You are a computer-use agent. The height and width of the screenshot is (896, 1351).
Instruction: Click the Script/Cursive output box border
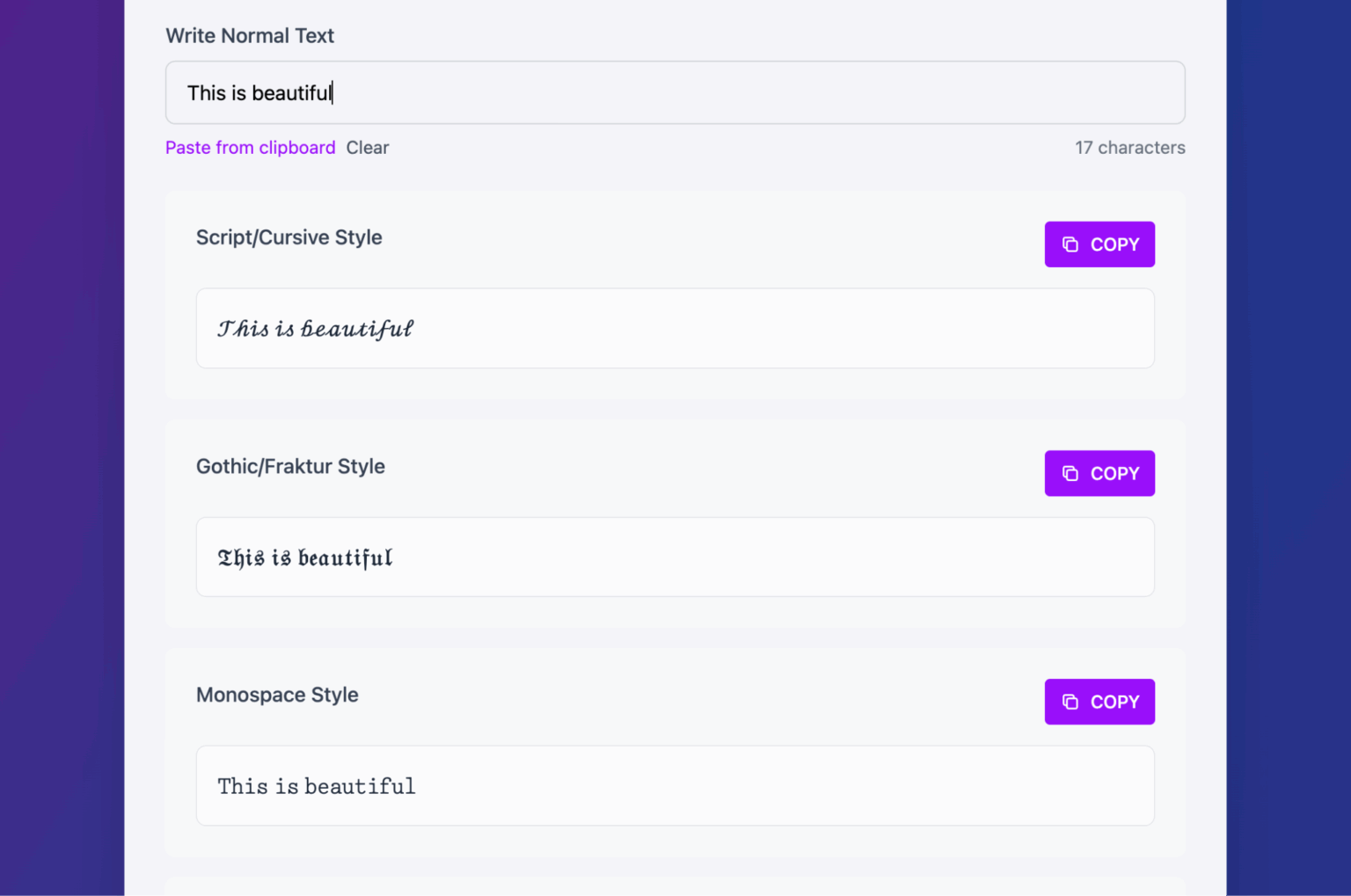click(675, 289)
